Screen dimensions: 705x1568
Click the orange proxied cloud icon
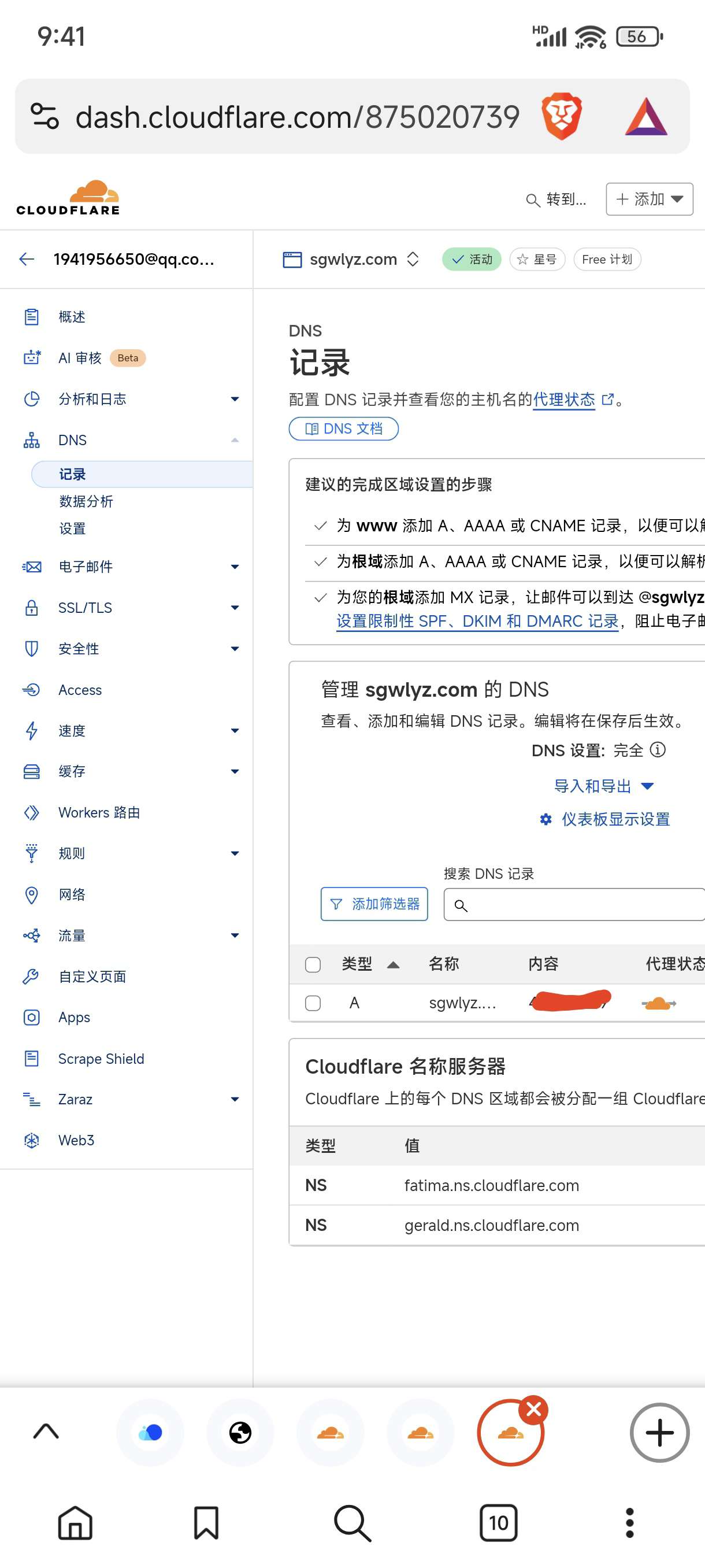[x=658, y=1003]
